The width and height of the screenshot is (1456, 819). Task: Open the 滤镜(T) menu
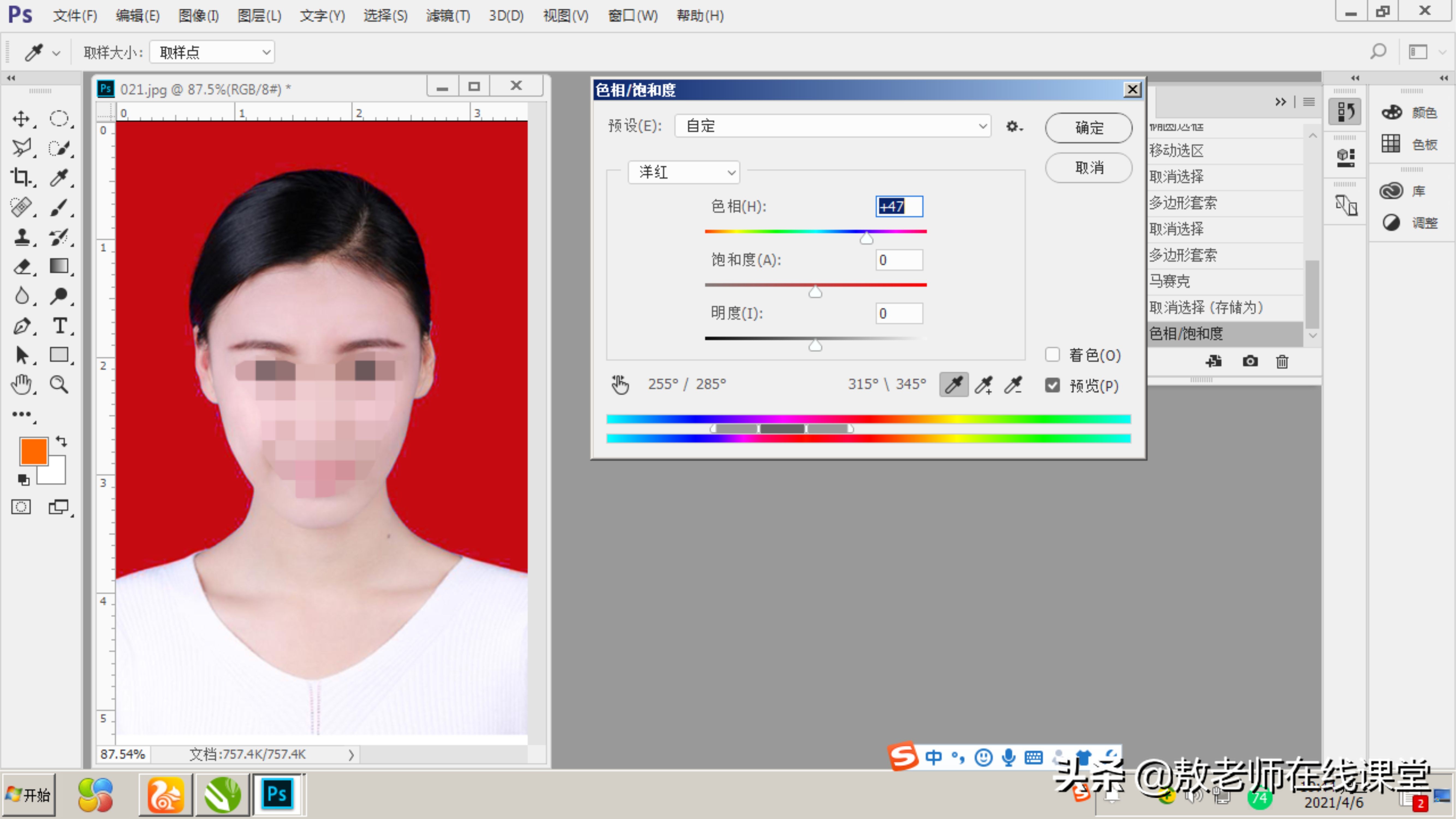pyautogui.click(x=448, y=15)
